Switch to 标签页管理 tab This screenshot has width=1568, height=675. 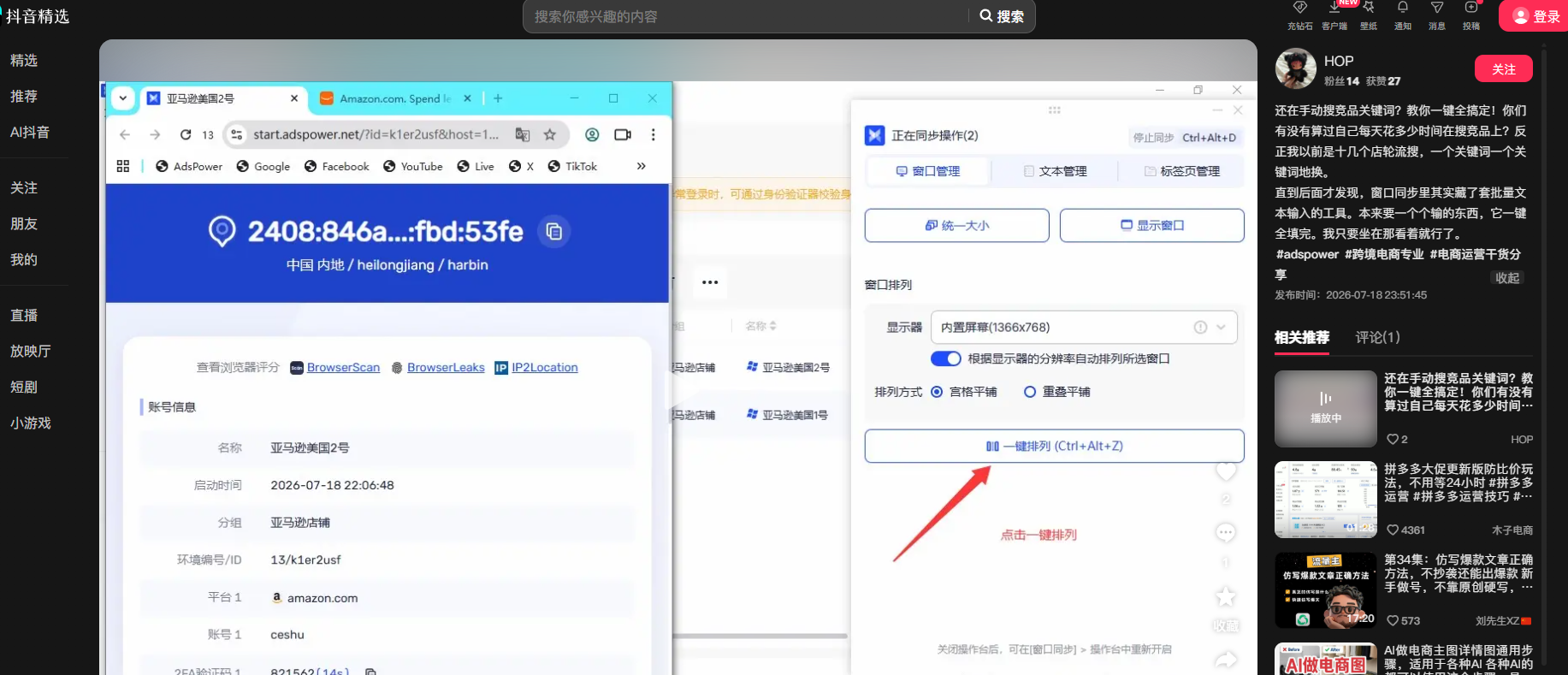coord(1182,171)
